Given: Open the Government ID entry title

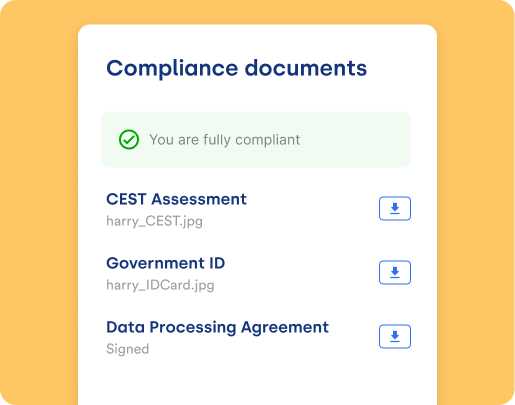Looking at the screenshot, I should pyautogui.click(x=166, y=263).
